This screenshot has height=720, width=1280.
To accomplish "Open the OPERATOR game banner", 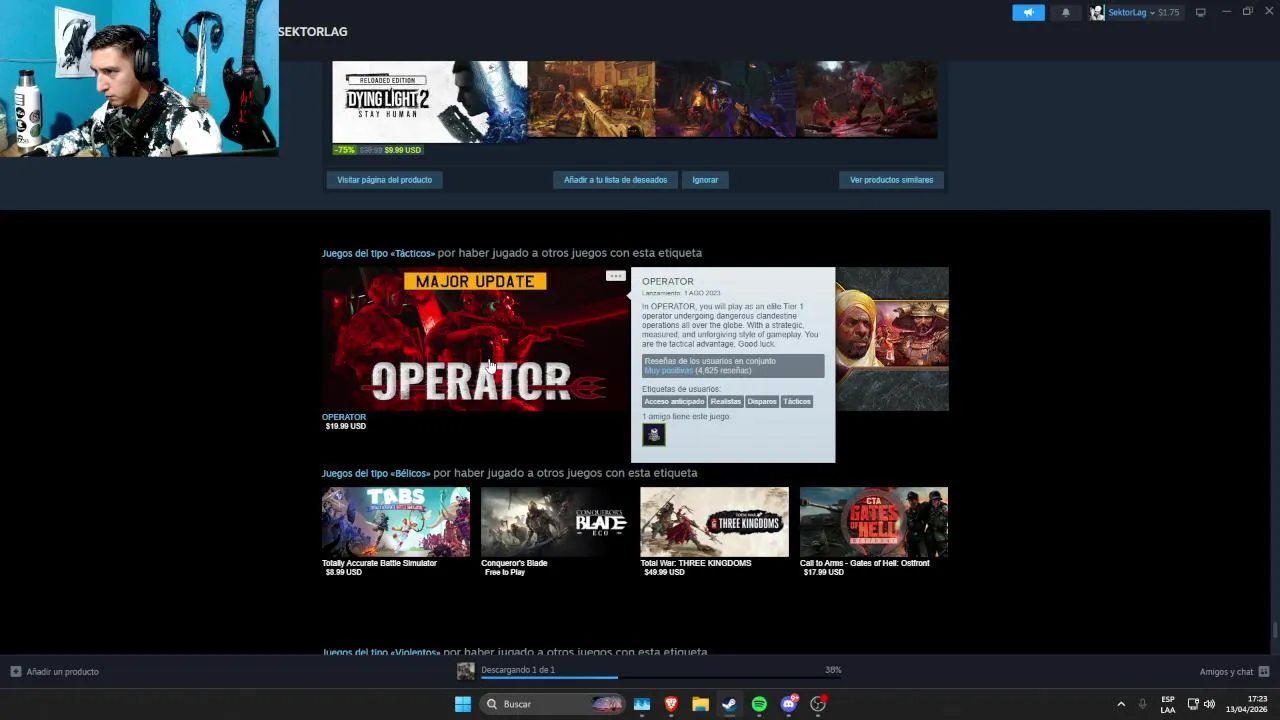I will click(x=476, y=339).
